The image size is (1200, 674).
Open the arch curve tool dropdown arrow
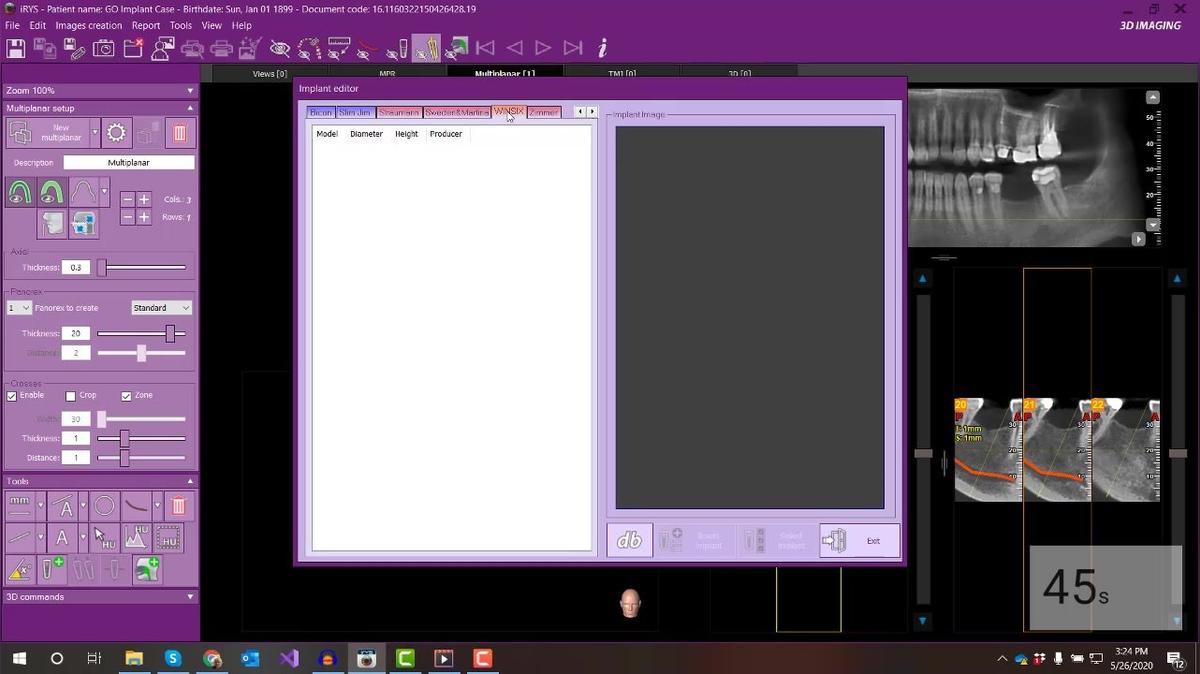coord(104,192)
